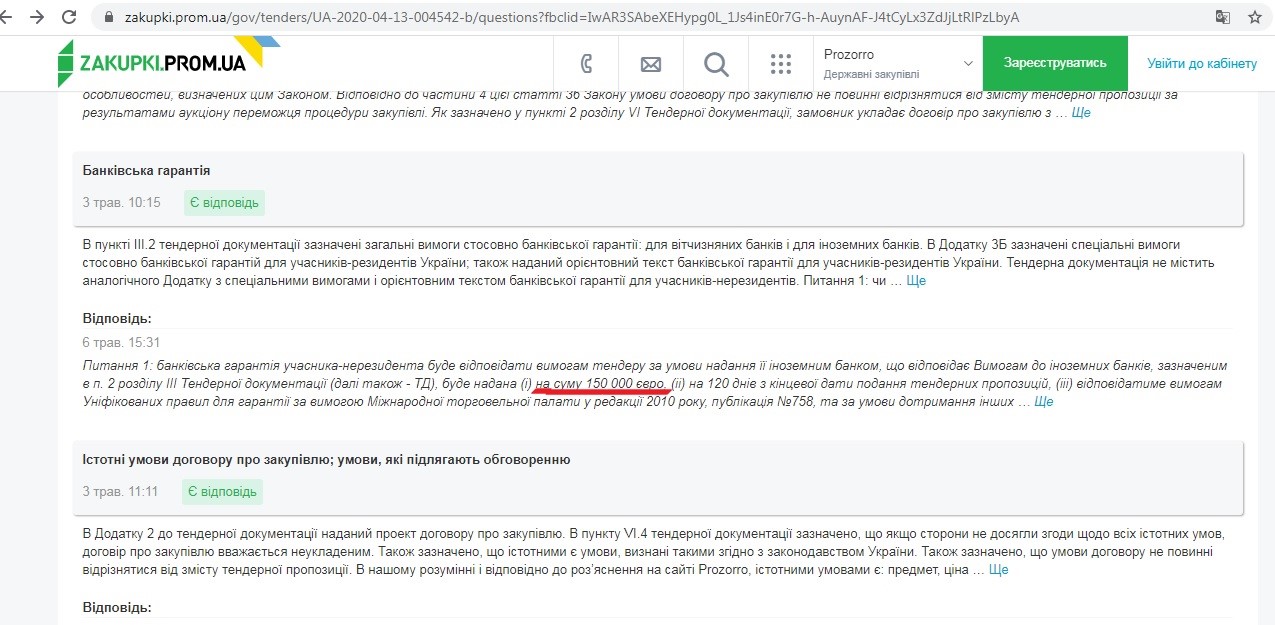Open the envelope messages icon
The width and height of the screenshot is (1275, 625).
point(651,64)
